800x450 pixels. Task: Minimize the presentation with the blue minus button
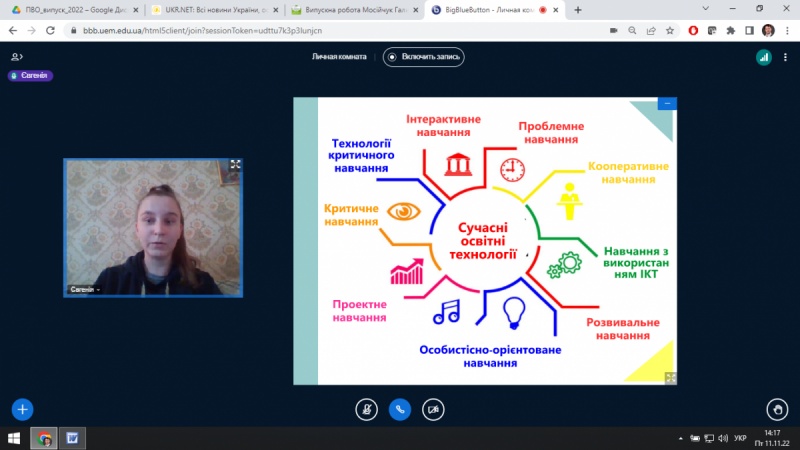point(667,103)
